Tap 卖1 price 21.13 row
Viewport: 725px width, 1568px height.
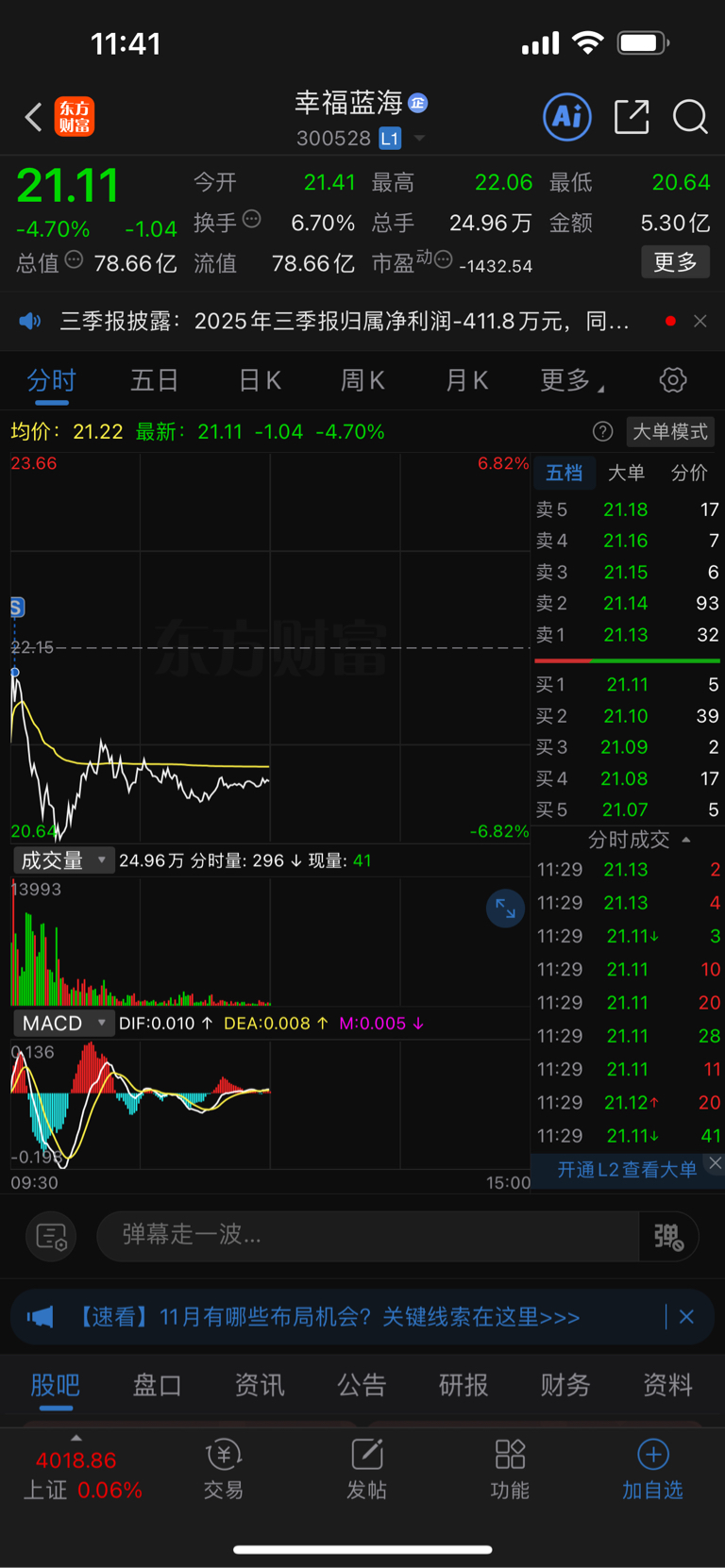[627, 635]
